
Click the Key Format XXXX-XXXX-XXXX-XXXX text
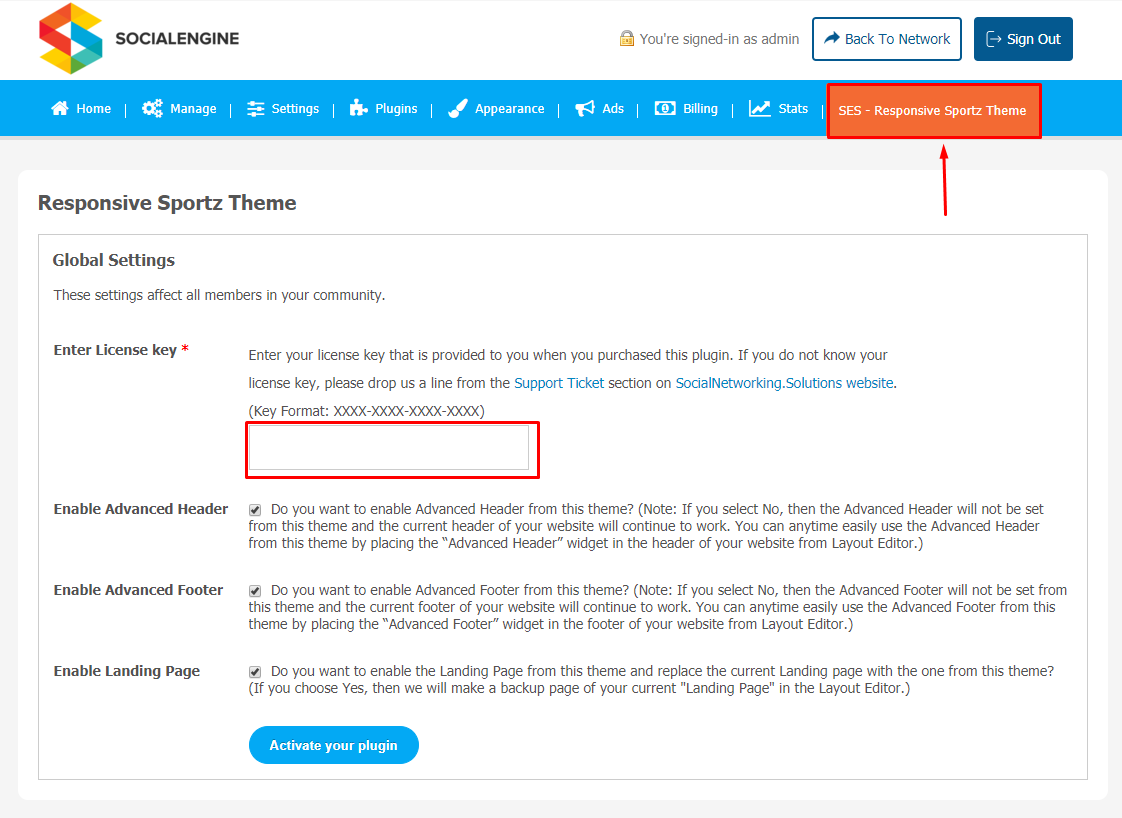click(x=366, y=411)
